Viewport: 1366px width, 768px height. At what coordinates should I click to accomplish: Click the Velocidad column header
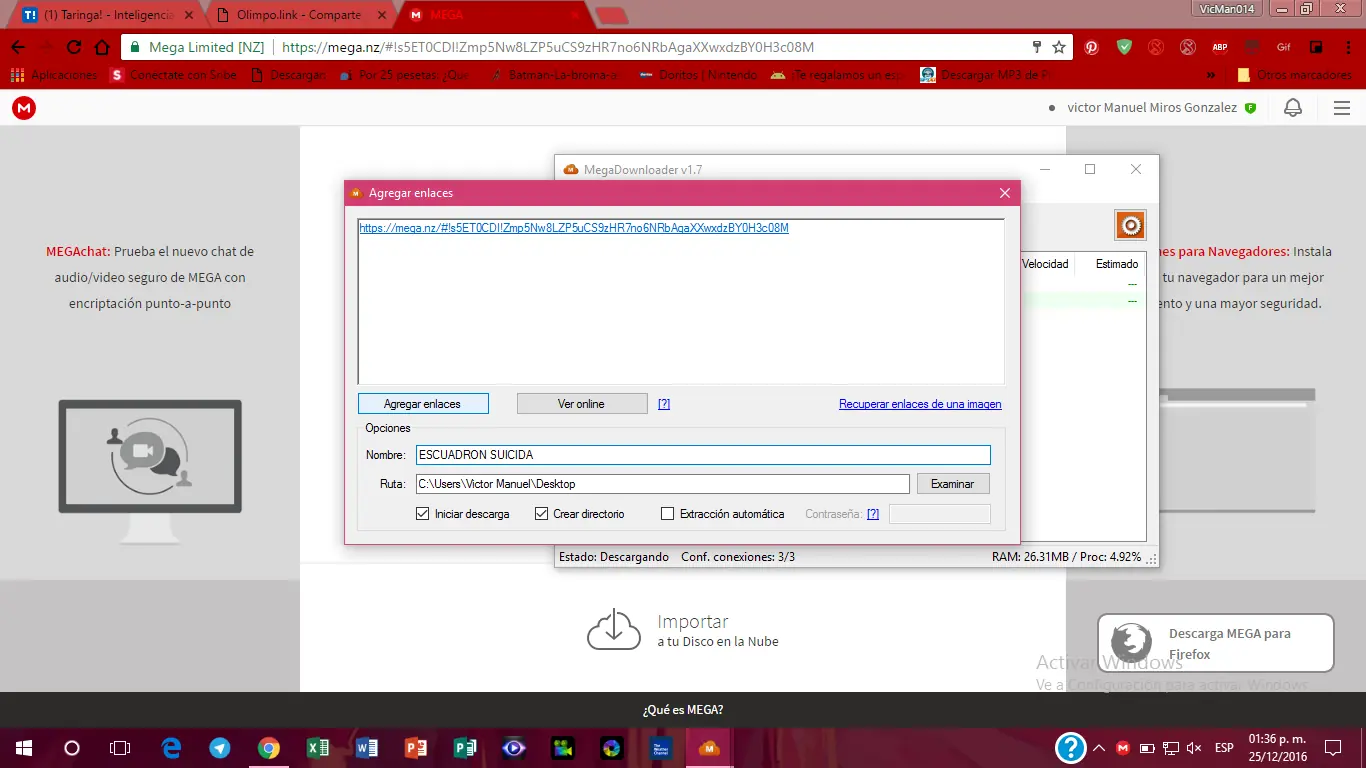[1045, 264]
